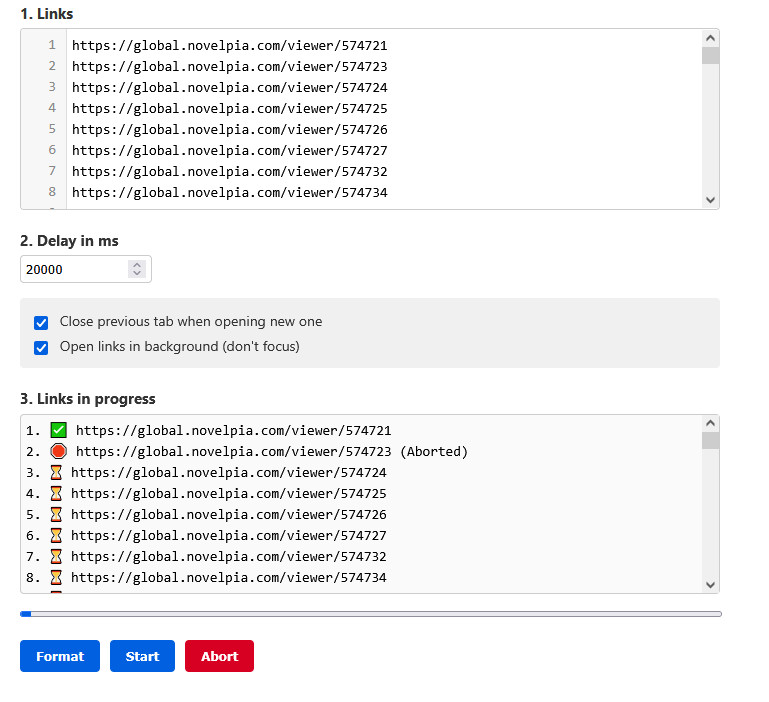
Task: Click scroll-up arrow of the Links editor
Action: (710, 38)
